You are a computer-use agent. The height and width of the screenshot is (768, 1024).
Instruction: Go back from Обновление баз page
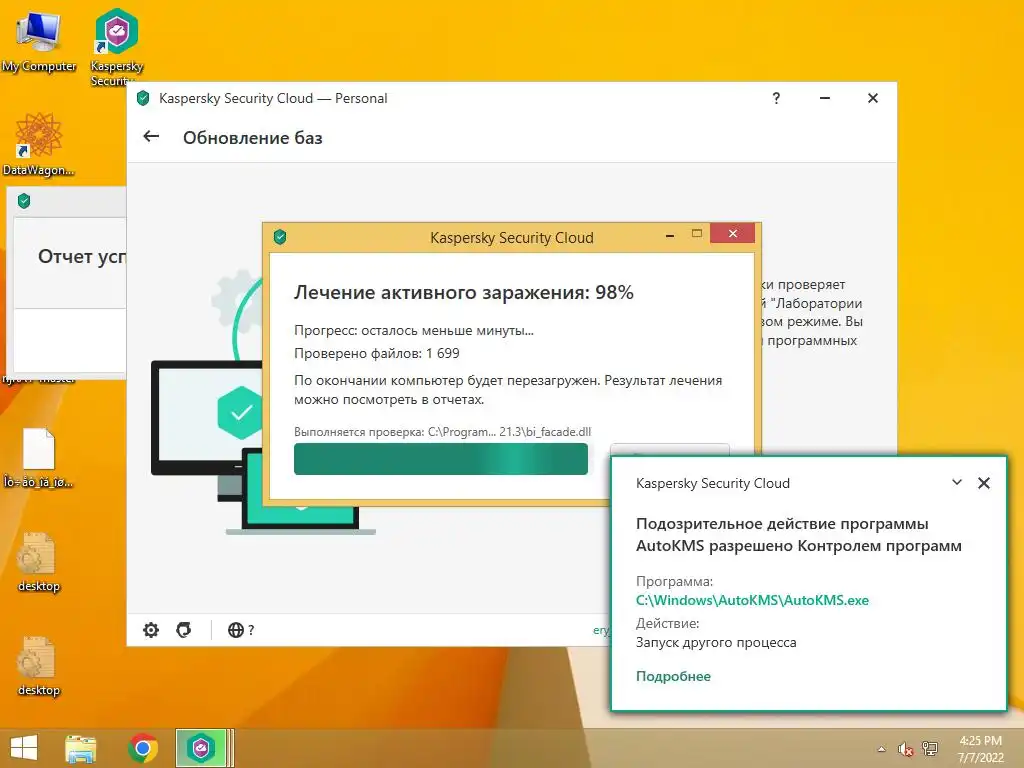click(x=151, y=136)
